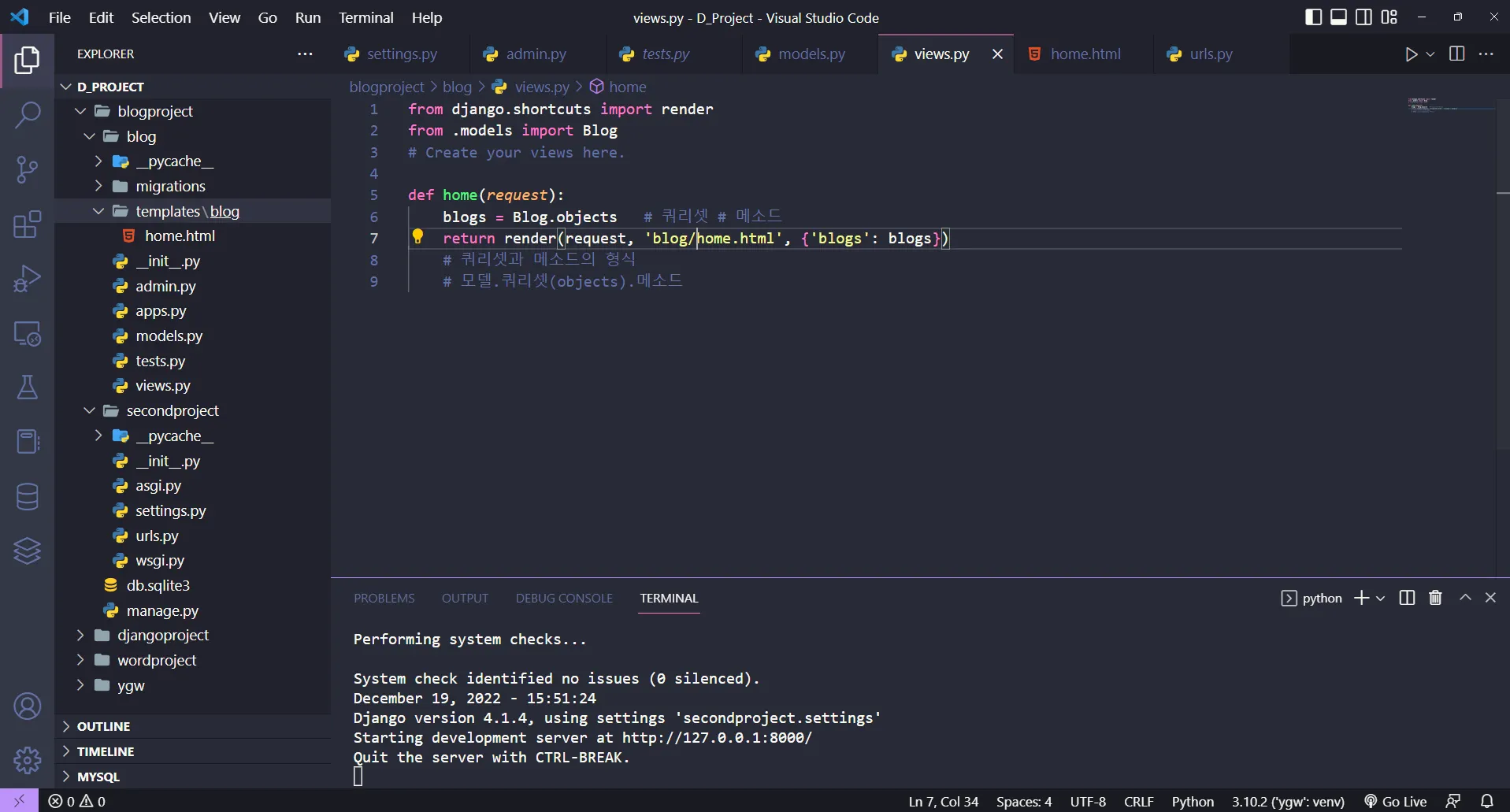Viewport: 1510px width, 812px height.
Task: Kill the terminal with trash icon
Action: (1435, 598)
